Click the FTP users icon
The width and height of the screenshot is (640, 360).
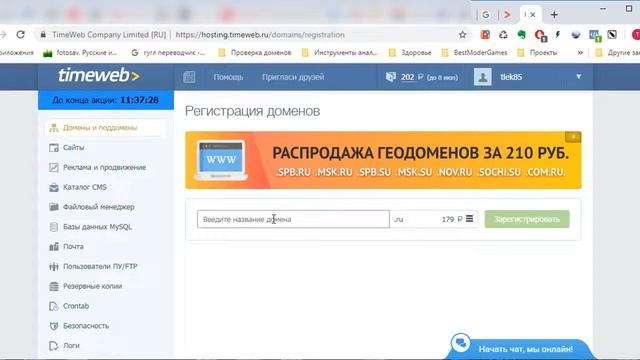pos(54,266)
